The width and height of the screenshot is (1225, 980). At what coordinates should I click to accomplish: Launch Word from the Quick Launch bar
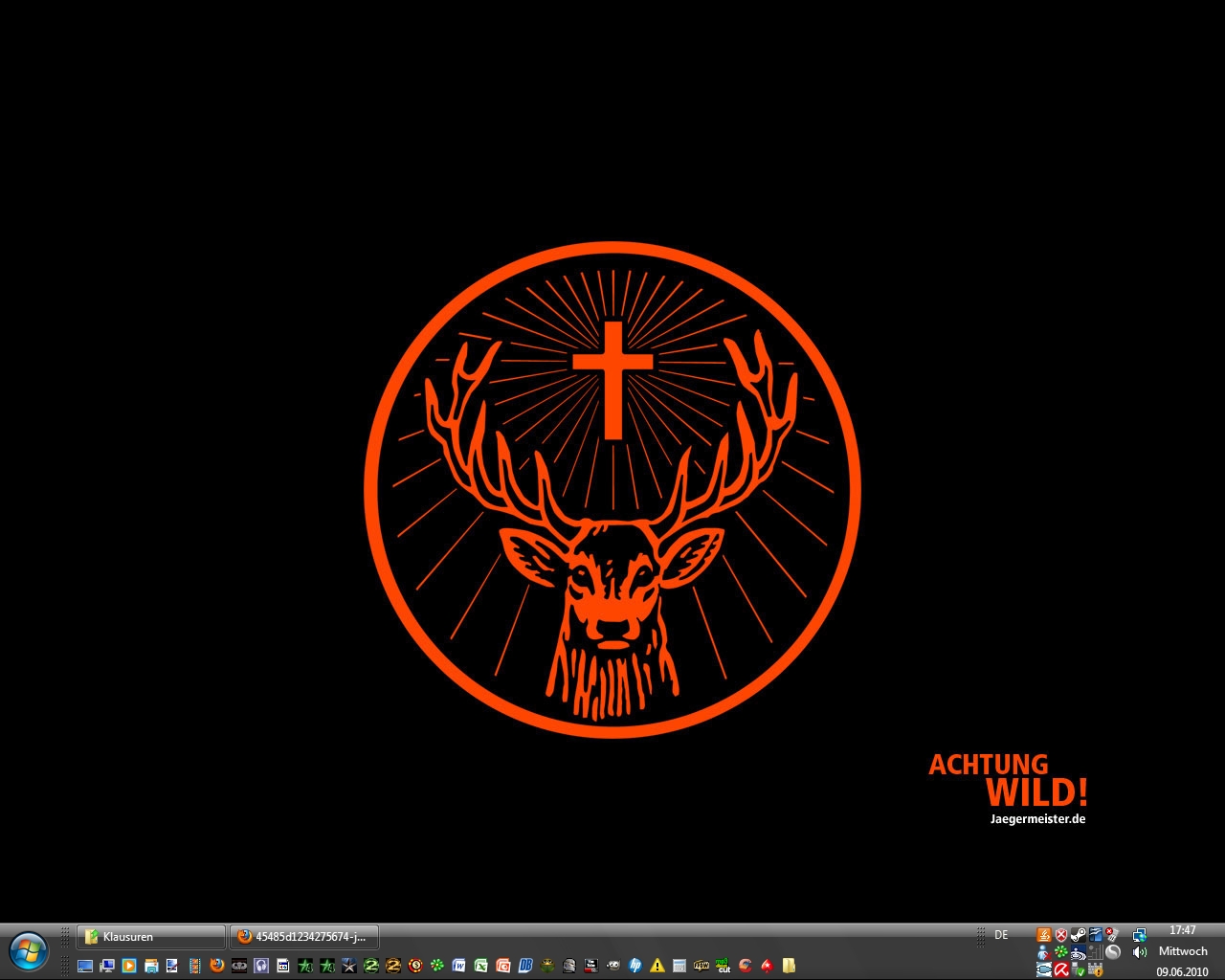pyautogui.click(x=458, y=966)
